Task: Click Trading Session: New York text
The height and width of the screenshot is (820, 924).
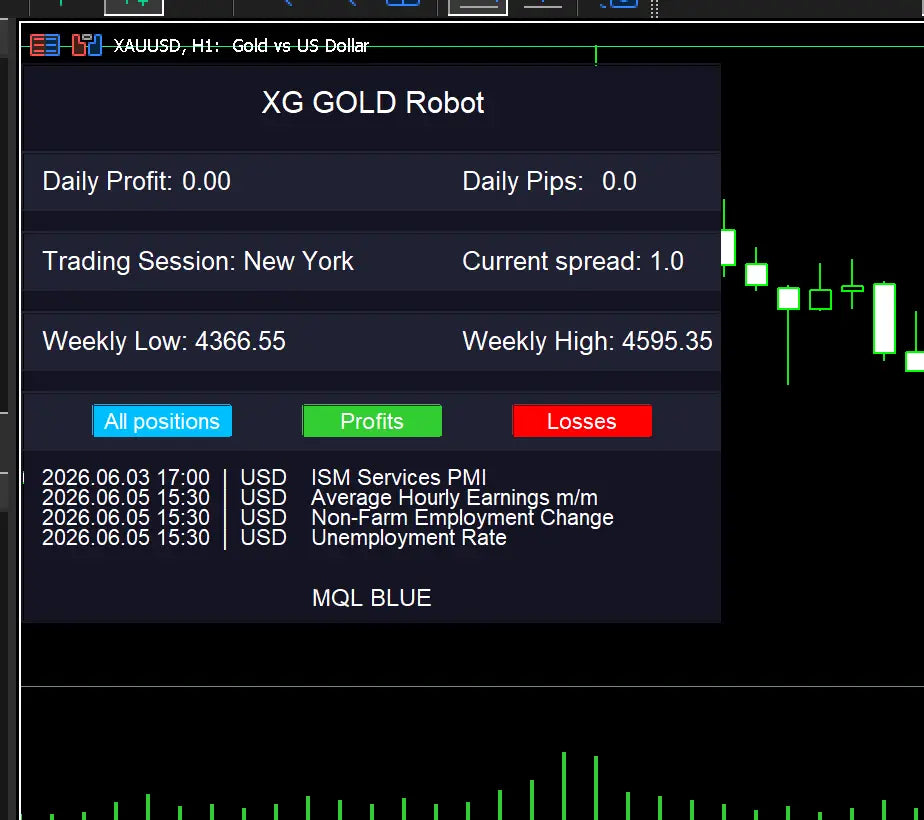Action: [x=198, y=262]
